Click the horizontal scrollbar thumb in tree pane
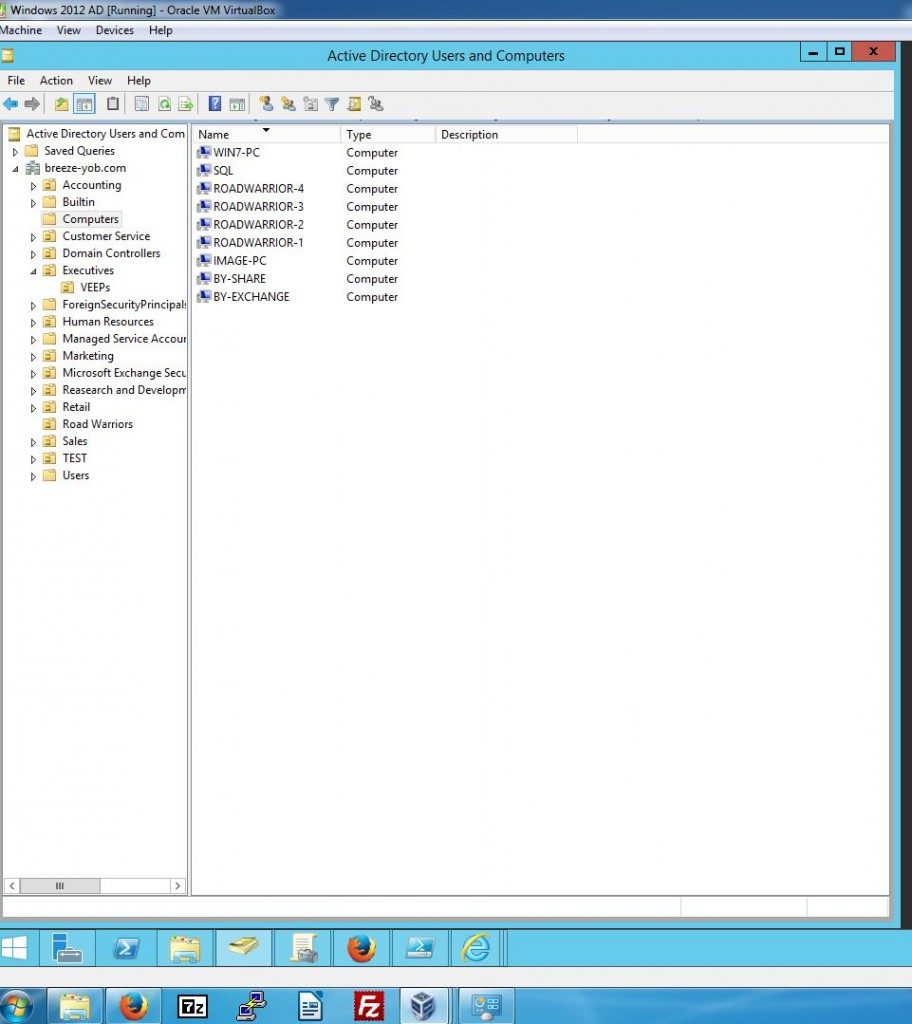The width and height of the screenshot is (912, 1024). 60,886
